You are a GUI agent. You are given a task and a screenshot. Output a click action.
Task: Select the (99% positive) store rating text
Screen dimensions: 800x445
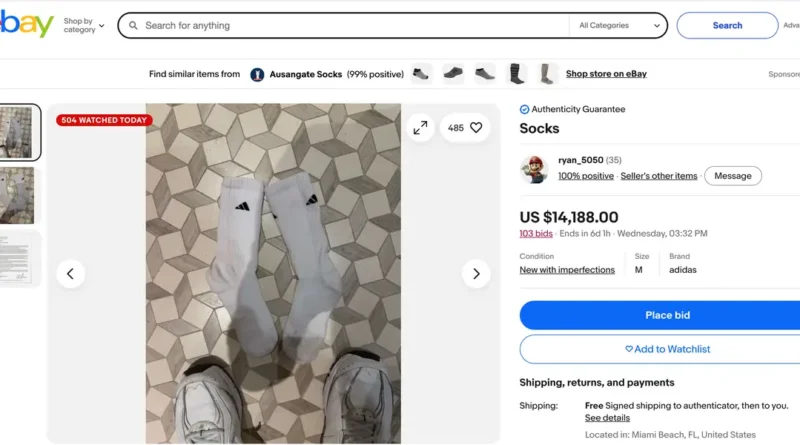(x=375, y=75)
